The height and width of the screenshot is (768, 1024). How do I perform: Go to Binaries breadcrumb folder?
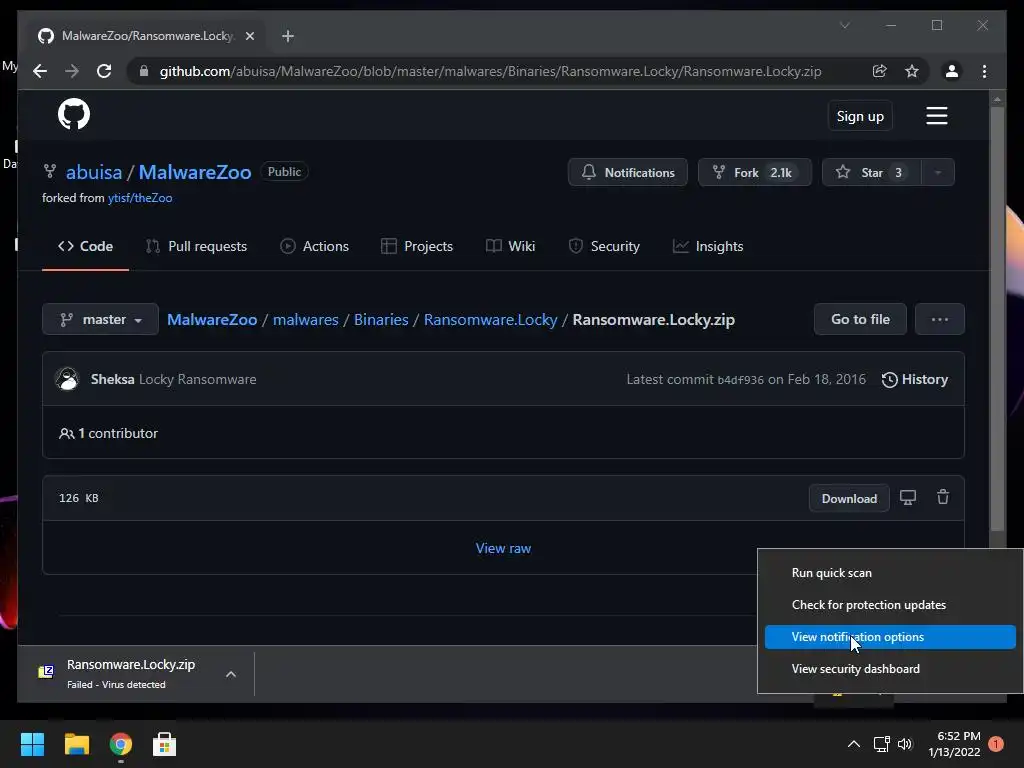(x=381, y=319)
